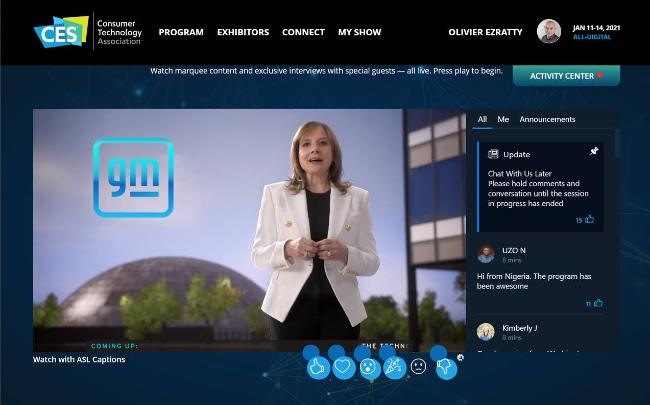
Task: Open the MY SHOW menu
Action: click(359, 32)
